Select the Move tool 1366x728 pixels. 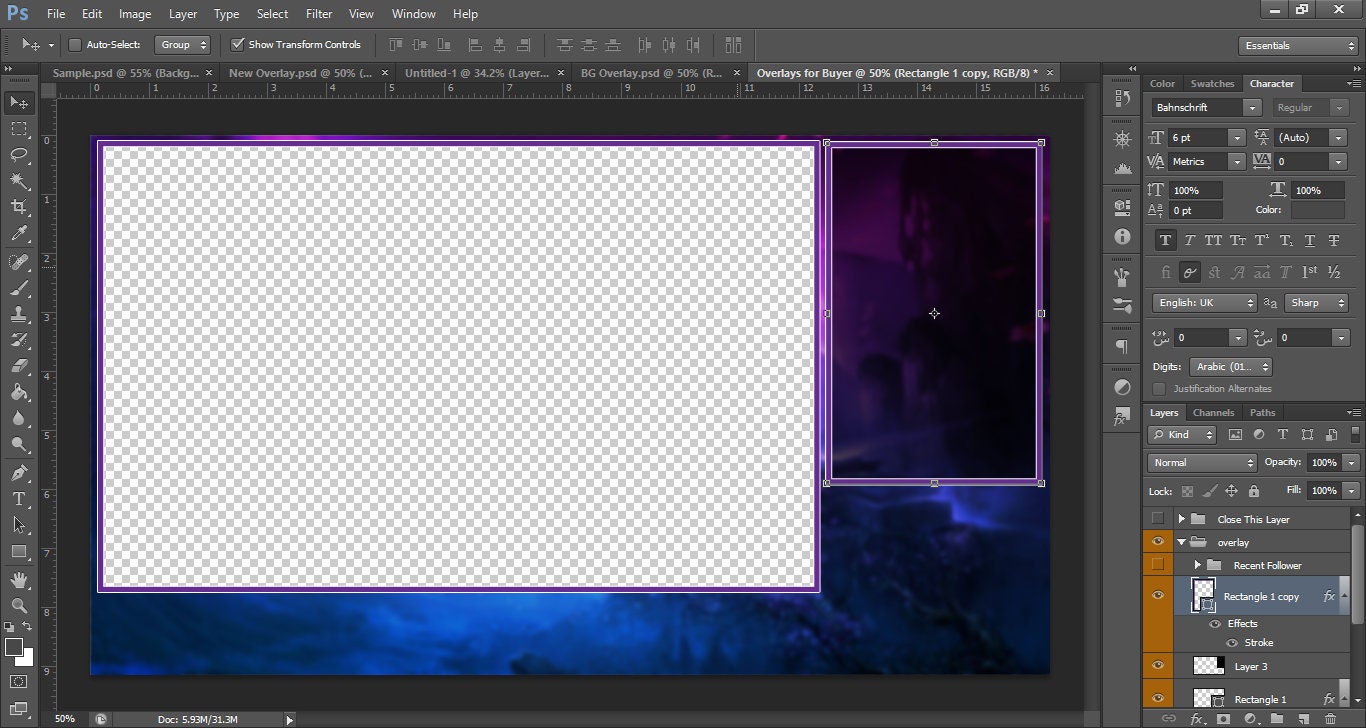point(20,102)
